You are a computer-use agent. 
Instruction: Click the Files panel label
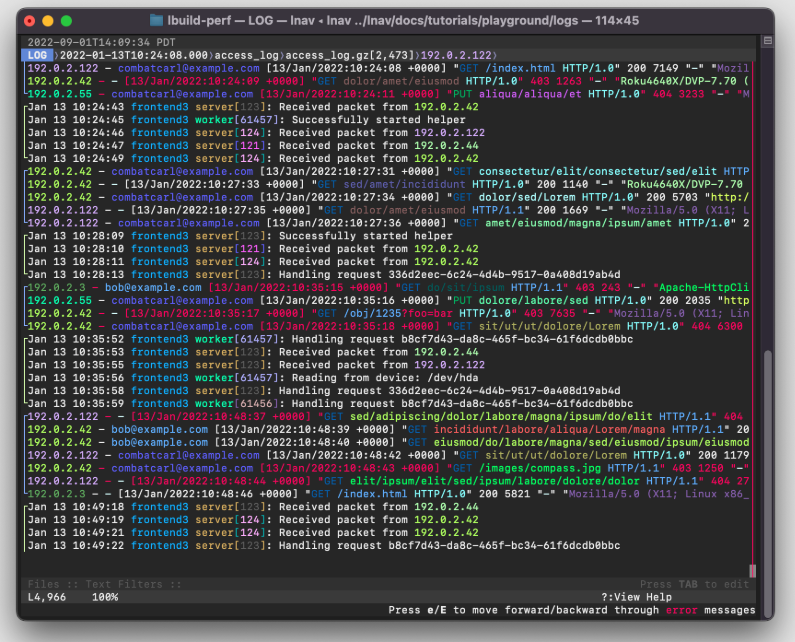click(45, 584)
